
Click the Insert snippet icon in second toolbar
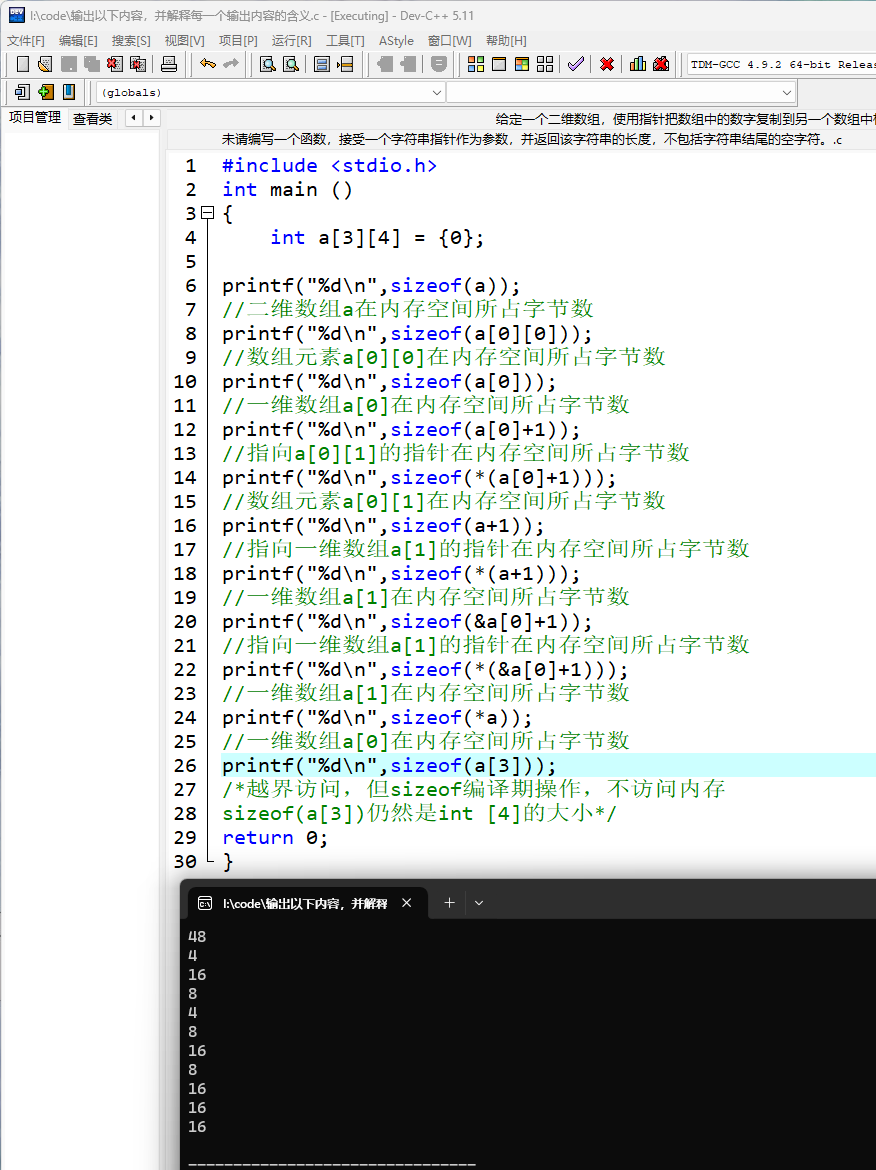click(22, 92)
